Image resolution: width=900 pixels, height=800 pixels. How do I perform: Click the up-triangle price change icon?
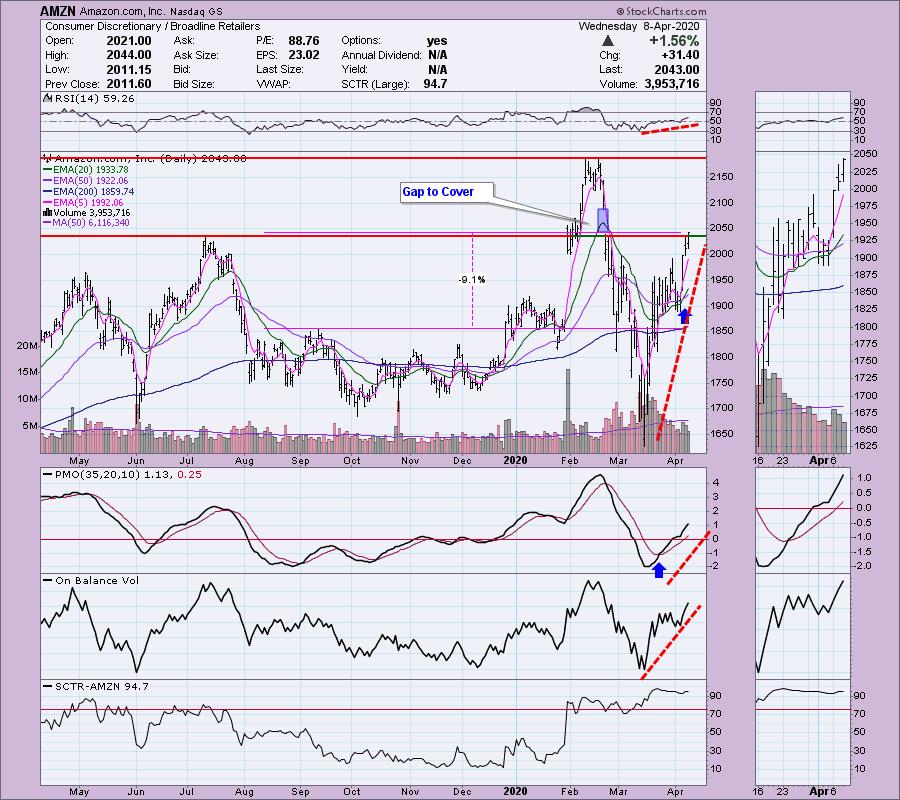[x=608, y=41]
